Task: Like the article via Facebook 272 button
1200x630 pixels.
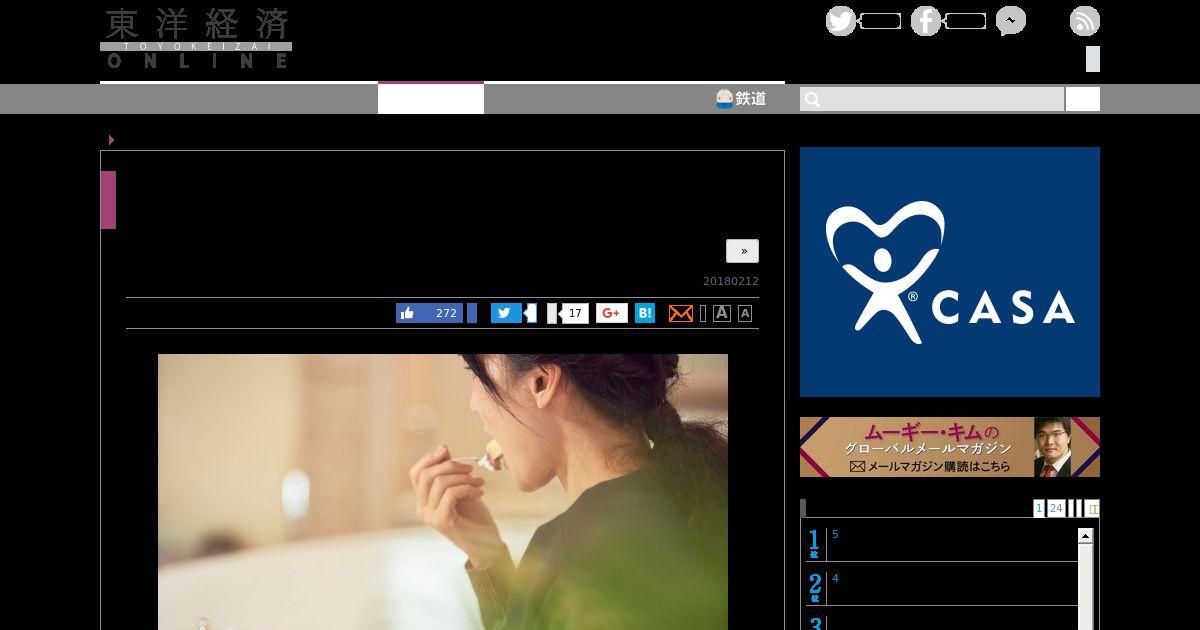Action: pos(429,313)
